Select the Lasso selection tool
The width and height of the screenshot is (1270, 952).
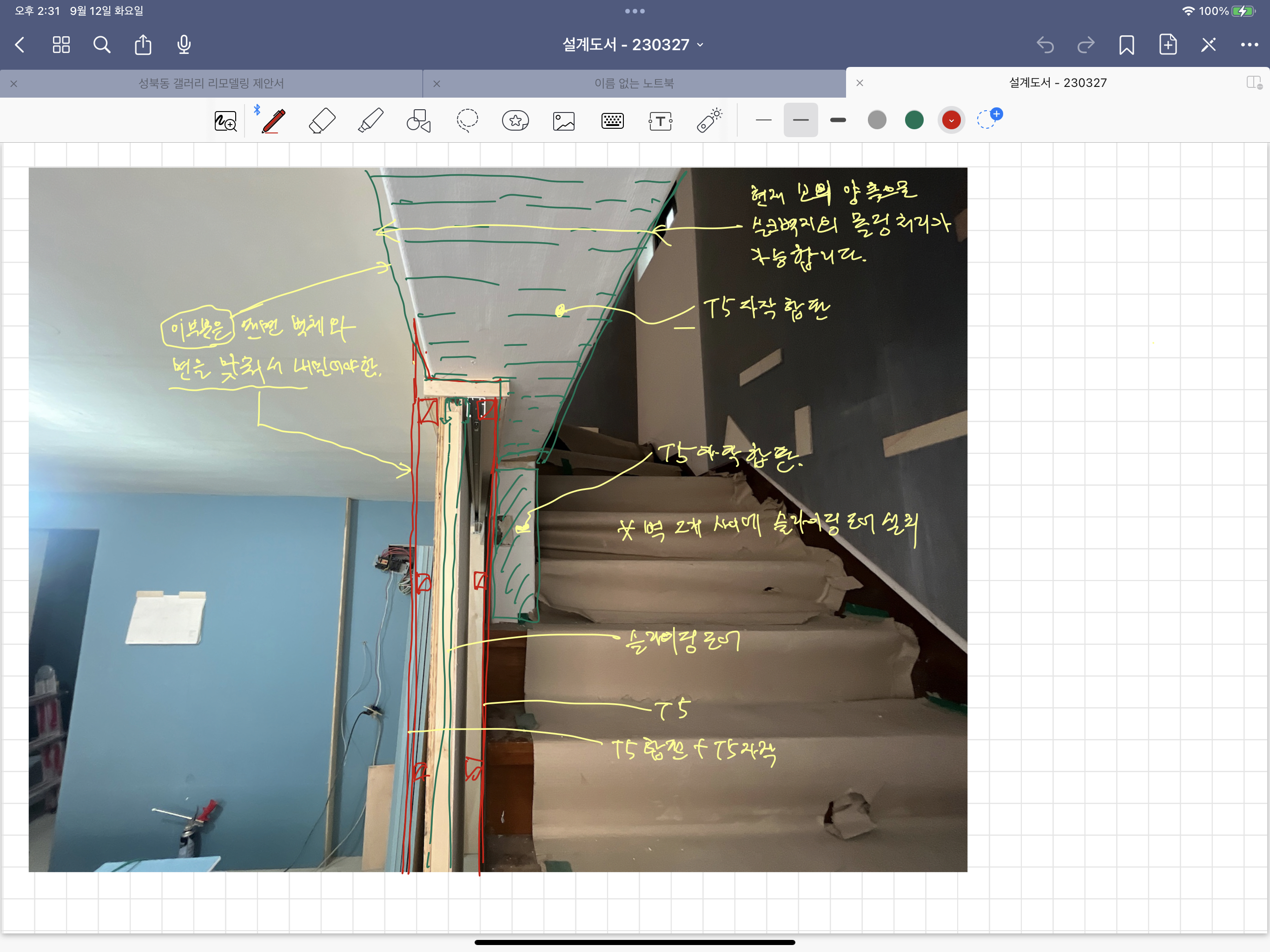coord(467,120)
